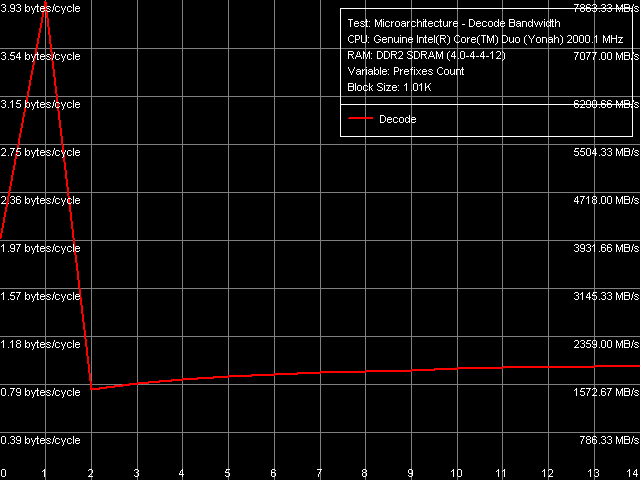Click the Test: Microarchitecture - Decode Bandwidth line
The height and width of the screenshot is (480, 640).
pos(452,23)
